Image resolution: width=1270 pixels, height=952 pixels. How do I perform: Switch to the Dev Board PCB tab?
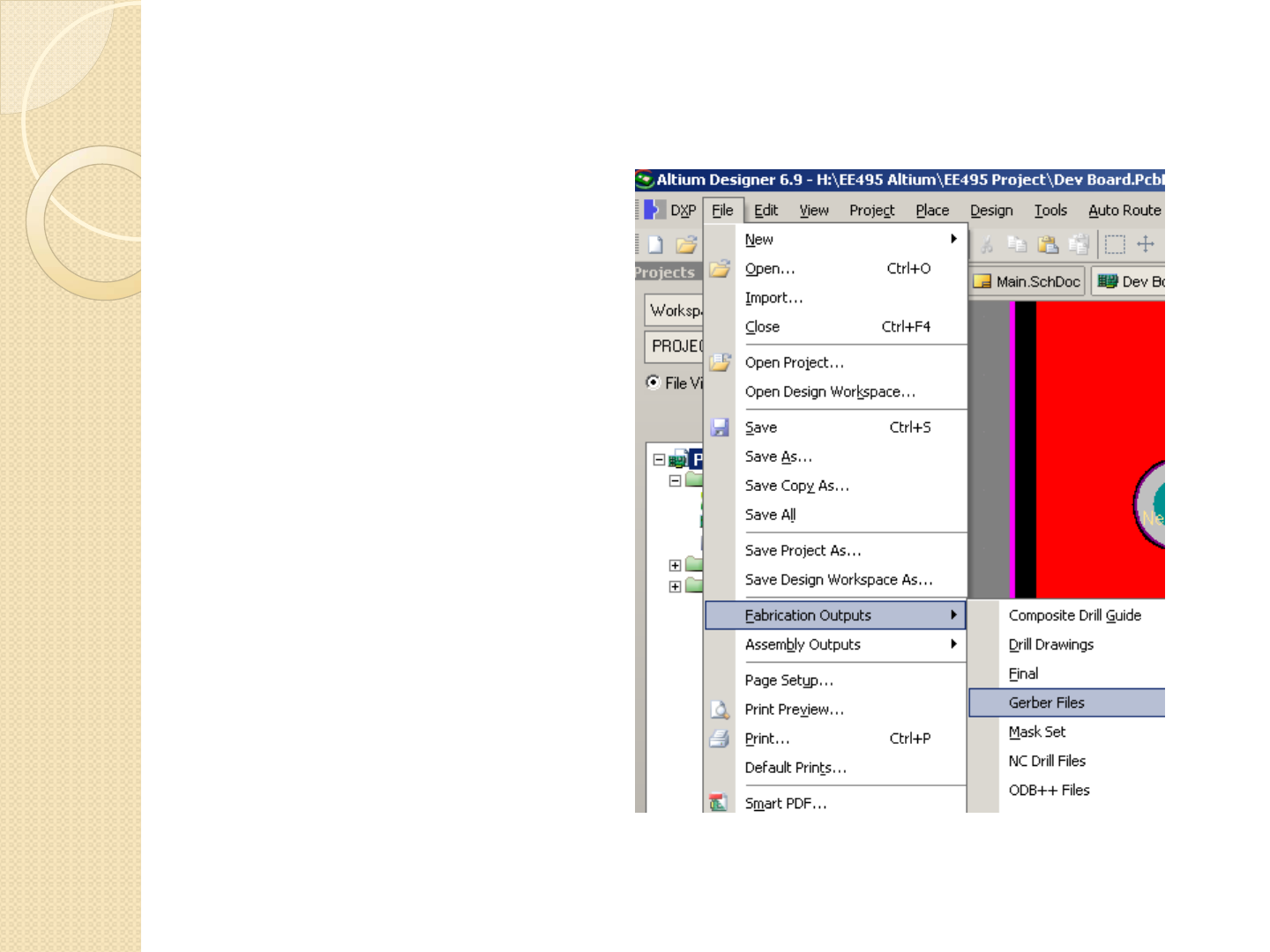click(x=1129, y=281)
